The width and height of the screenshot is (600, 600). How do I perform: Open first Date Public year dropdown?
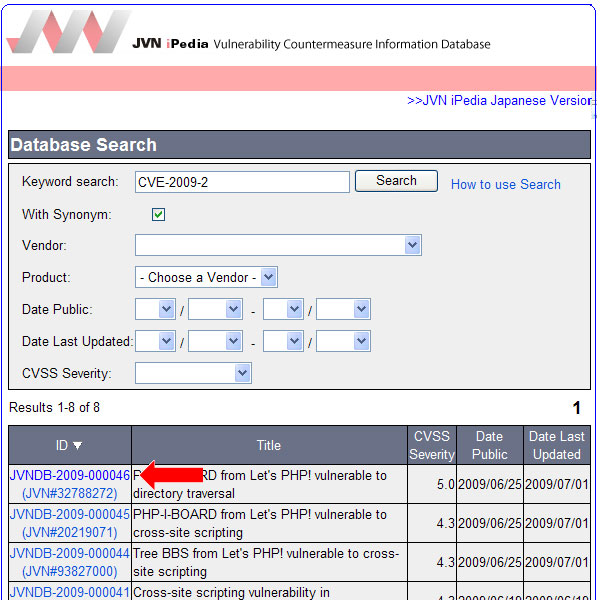(x=155, y=309)
